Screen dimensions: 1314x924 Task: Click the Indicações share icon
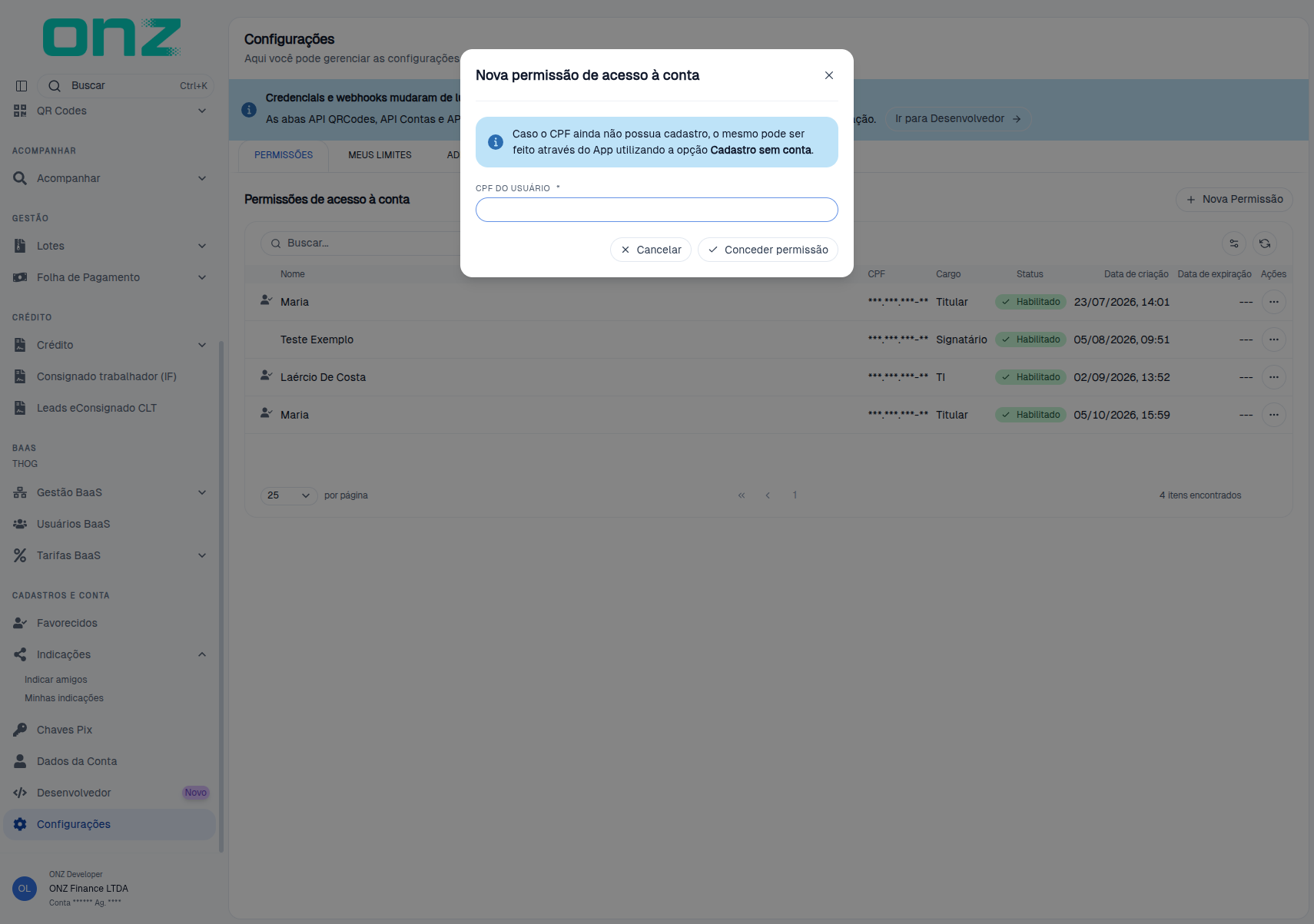pyautogui.click(x=20, y=654)
